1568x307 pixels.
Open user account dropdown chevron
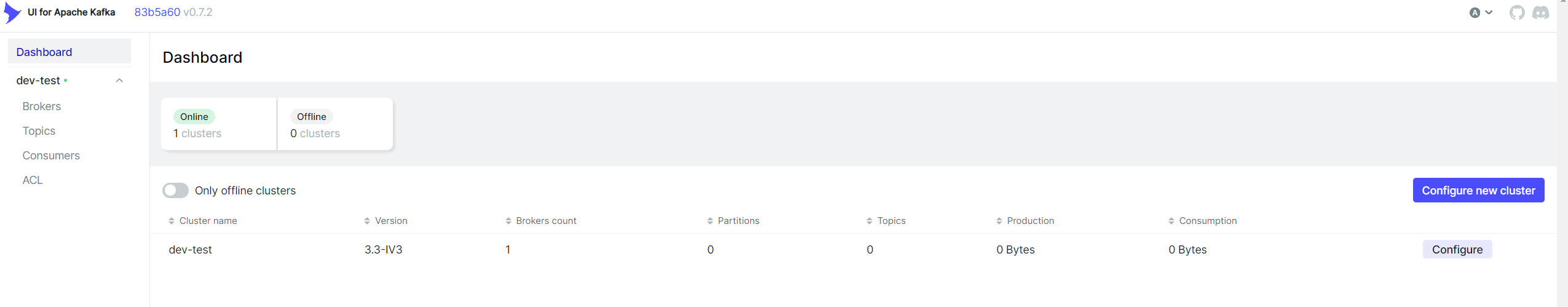(1489, 12)
